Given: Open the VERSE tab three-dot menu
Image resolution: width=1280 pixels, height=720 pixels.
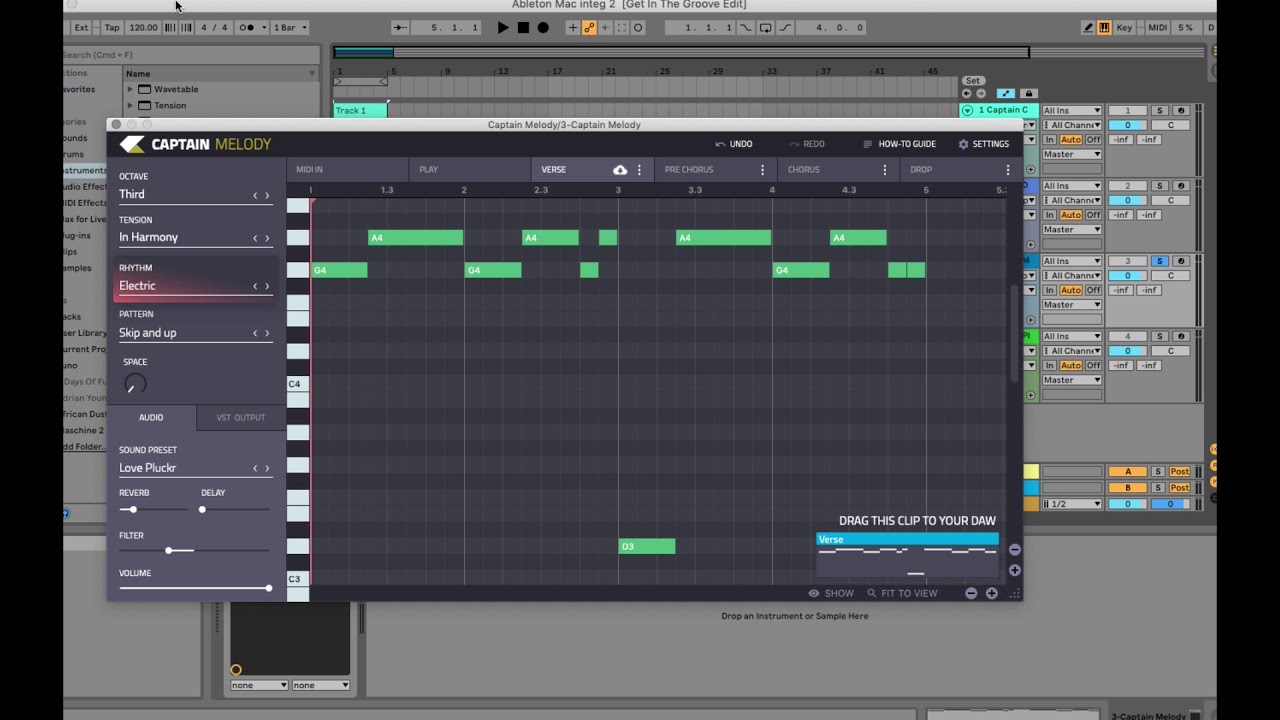Looking at the screenshot, I should (640, 170).
